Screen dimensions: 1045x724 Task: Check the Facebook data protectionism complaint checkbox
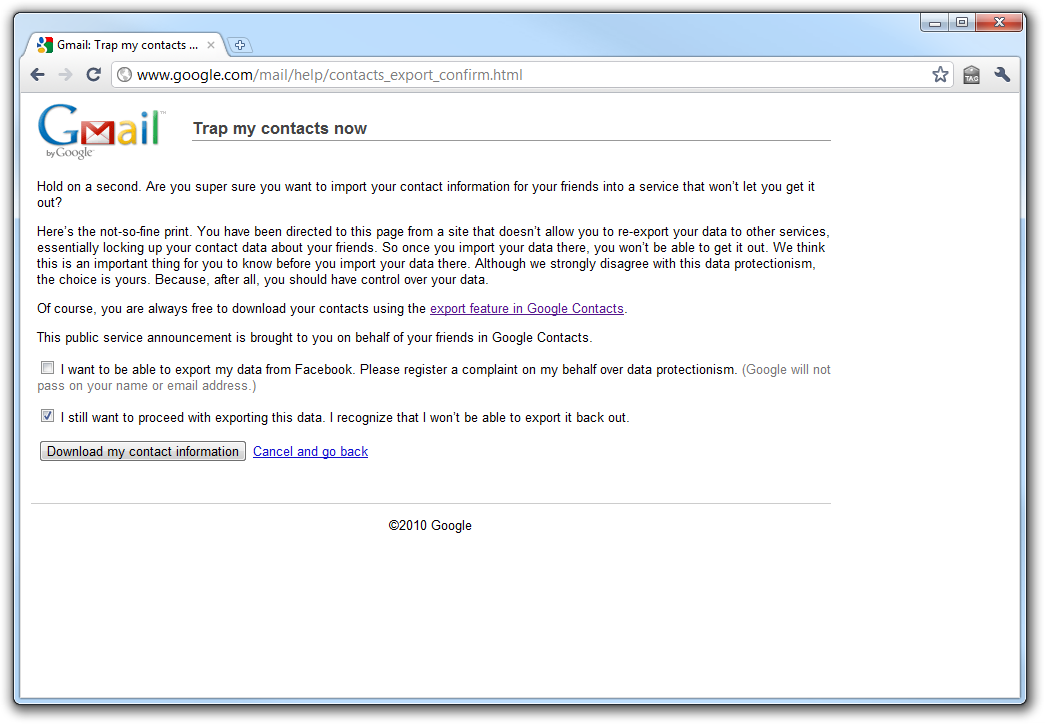[47, 368]
